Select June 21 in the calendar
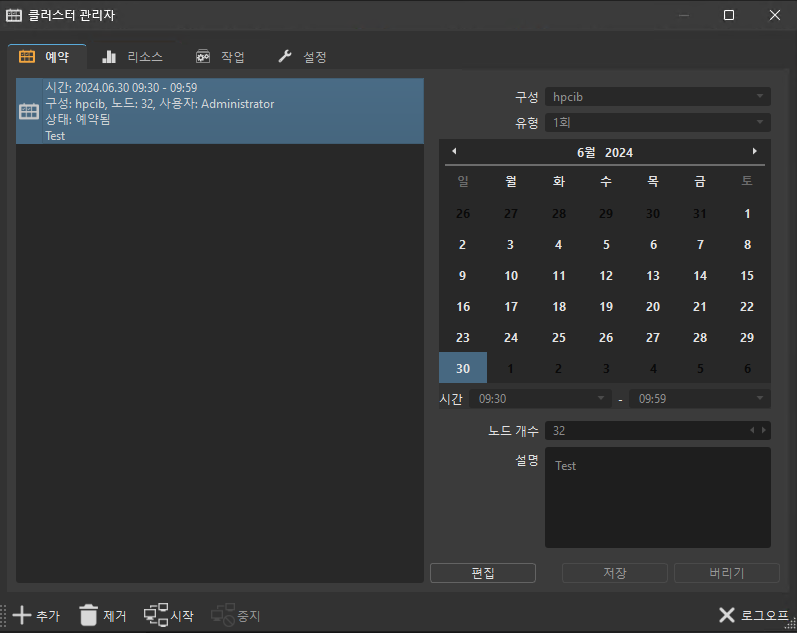The width and height of the screenshot is (797, 633). coord(700,307)
